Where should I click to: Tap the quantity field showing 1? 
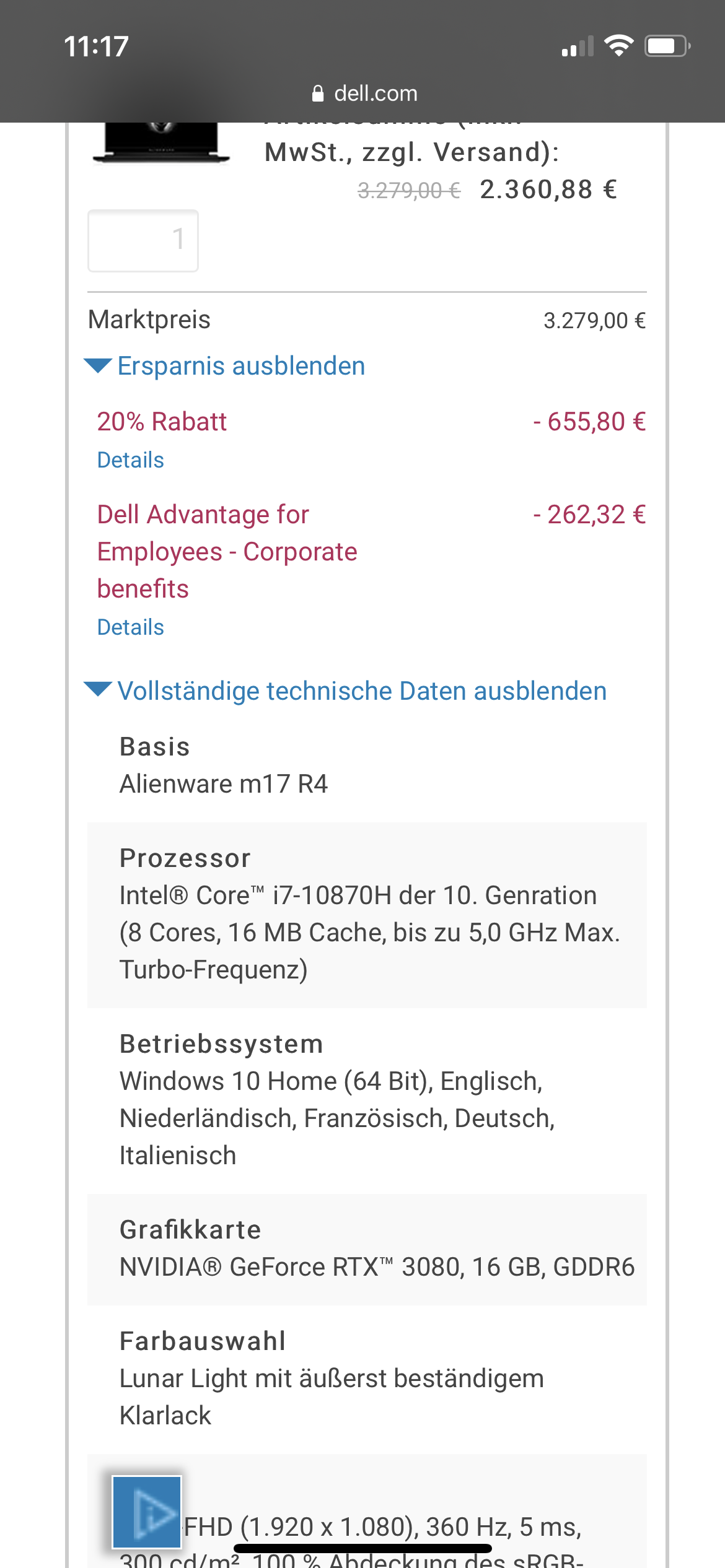tap(143, 240)
